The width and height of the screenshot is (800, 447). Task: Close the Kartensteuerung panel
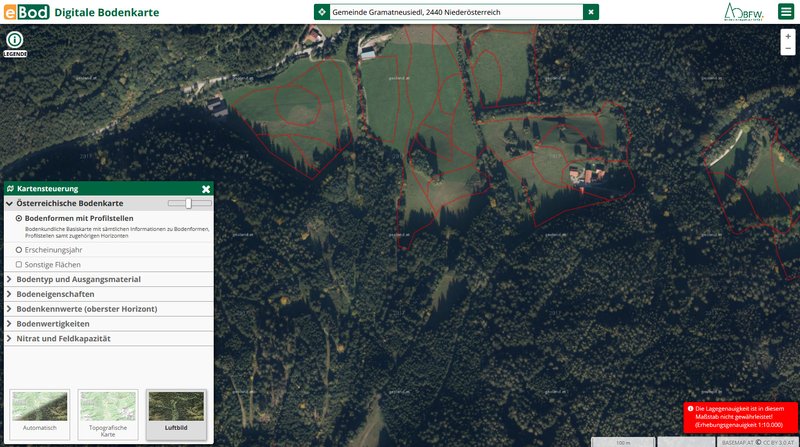[x=206, y=188]
